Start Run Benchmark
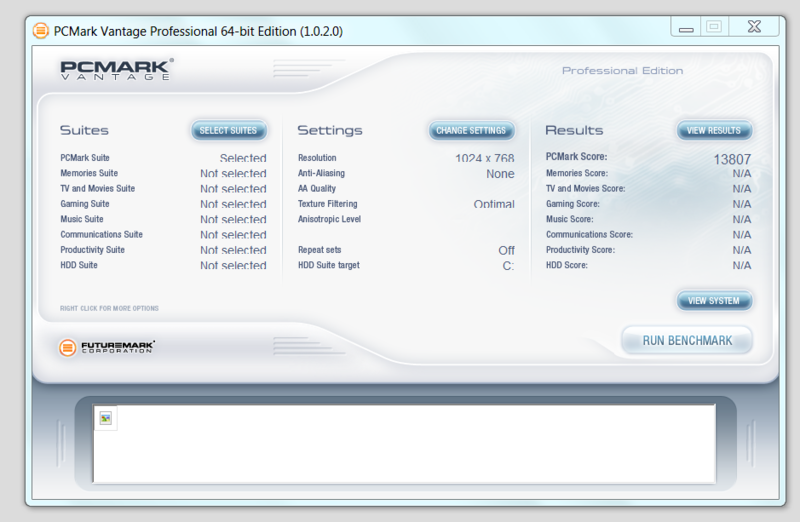Image resolution: width=800 pixels, height=522 pixels. [687, 340]
